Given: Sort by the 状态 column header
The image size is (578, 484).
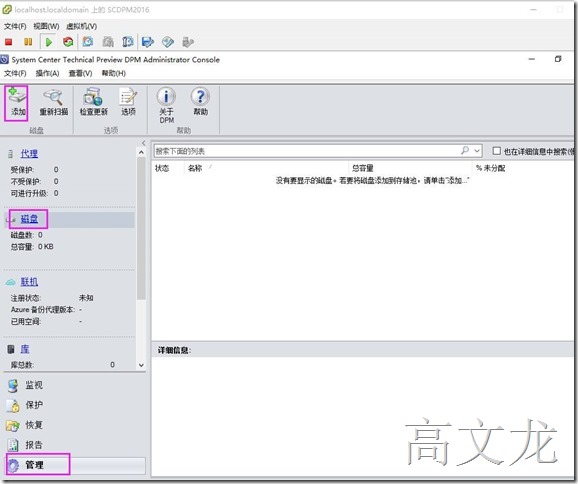Looking at the screenshot, I should click(x=162, y=168).
